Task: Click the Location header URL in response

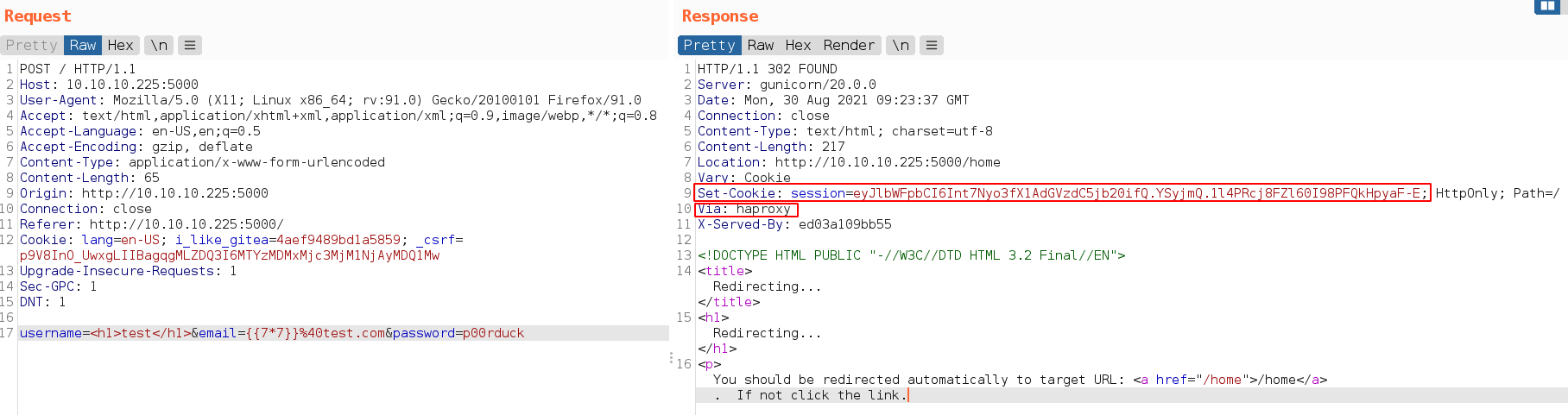Action: (x=887, y=162)
